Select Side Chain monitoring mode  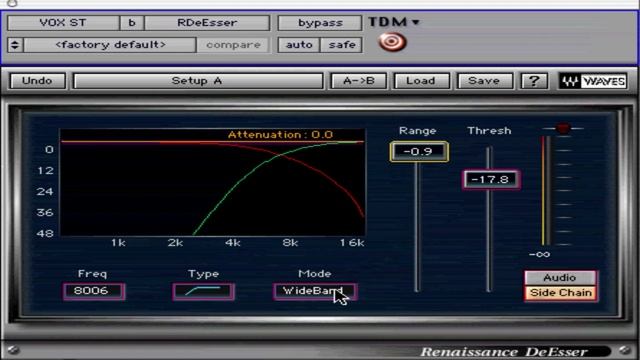click(561, 293)
